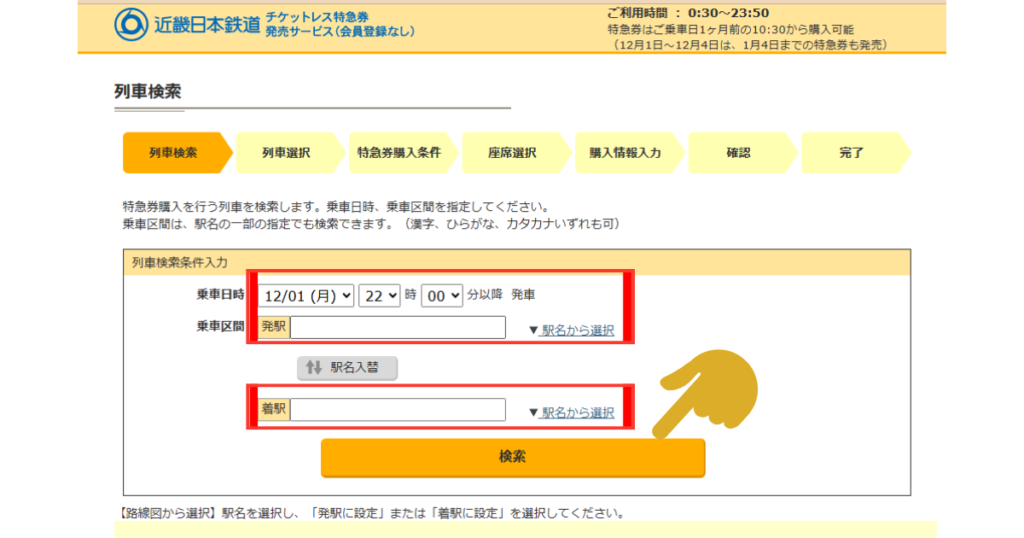Image resolution: width=1024 pixels, height=538 pixels.
Task: Jump to the 購入情報入力 step
Action: point(625,153)
